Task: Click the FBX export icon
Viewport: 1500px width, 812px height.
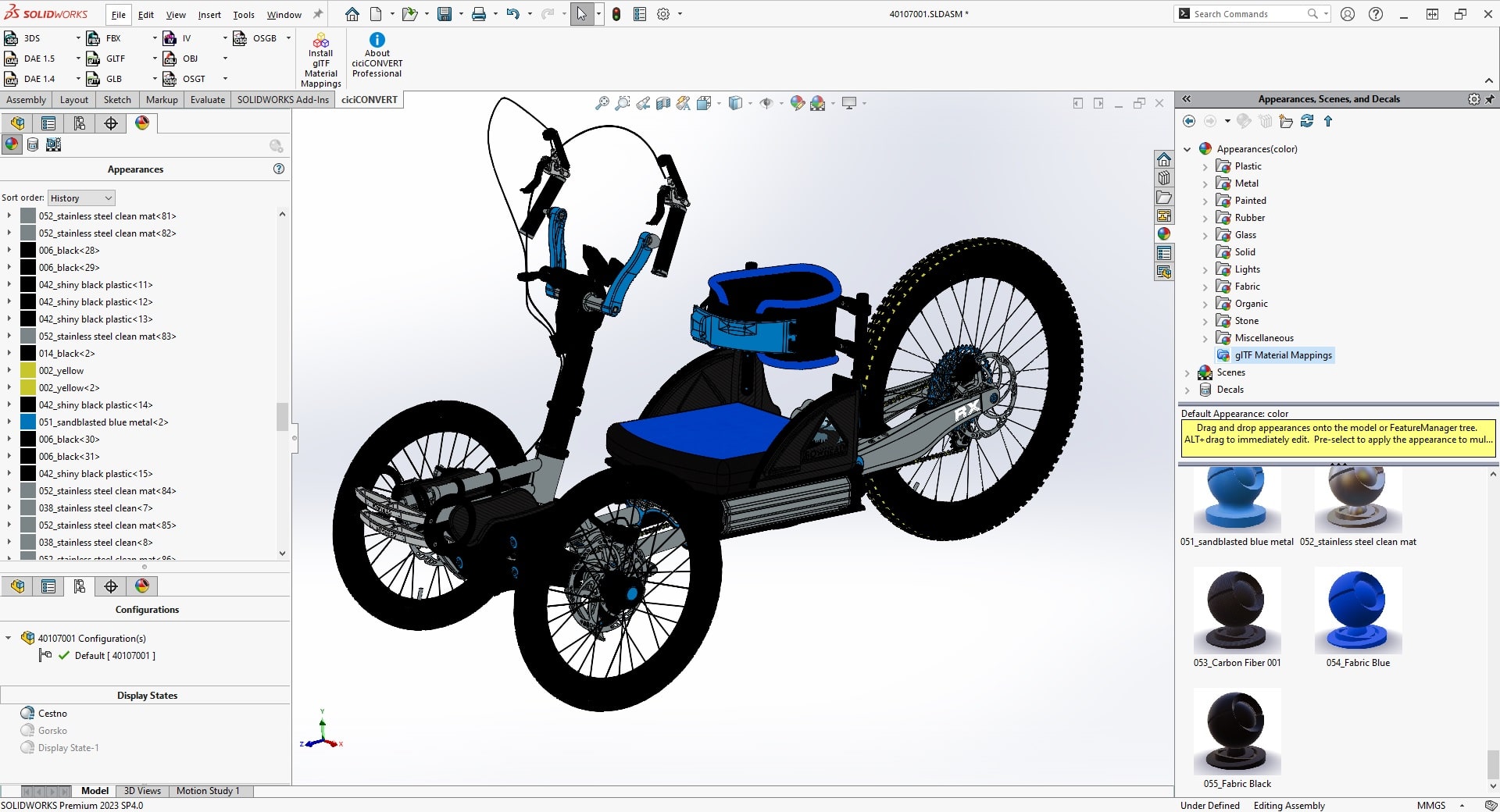Action: [x=93, y=38]
